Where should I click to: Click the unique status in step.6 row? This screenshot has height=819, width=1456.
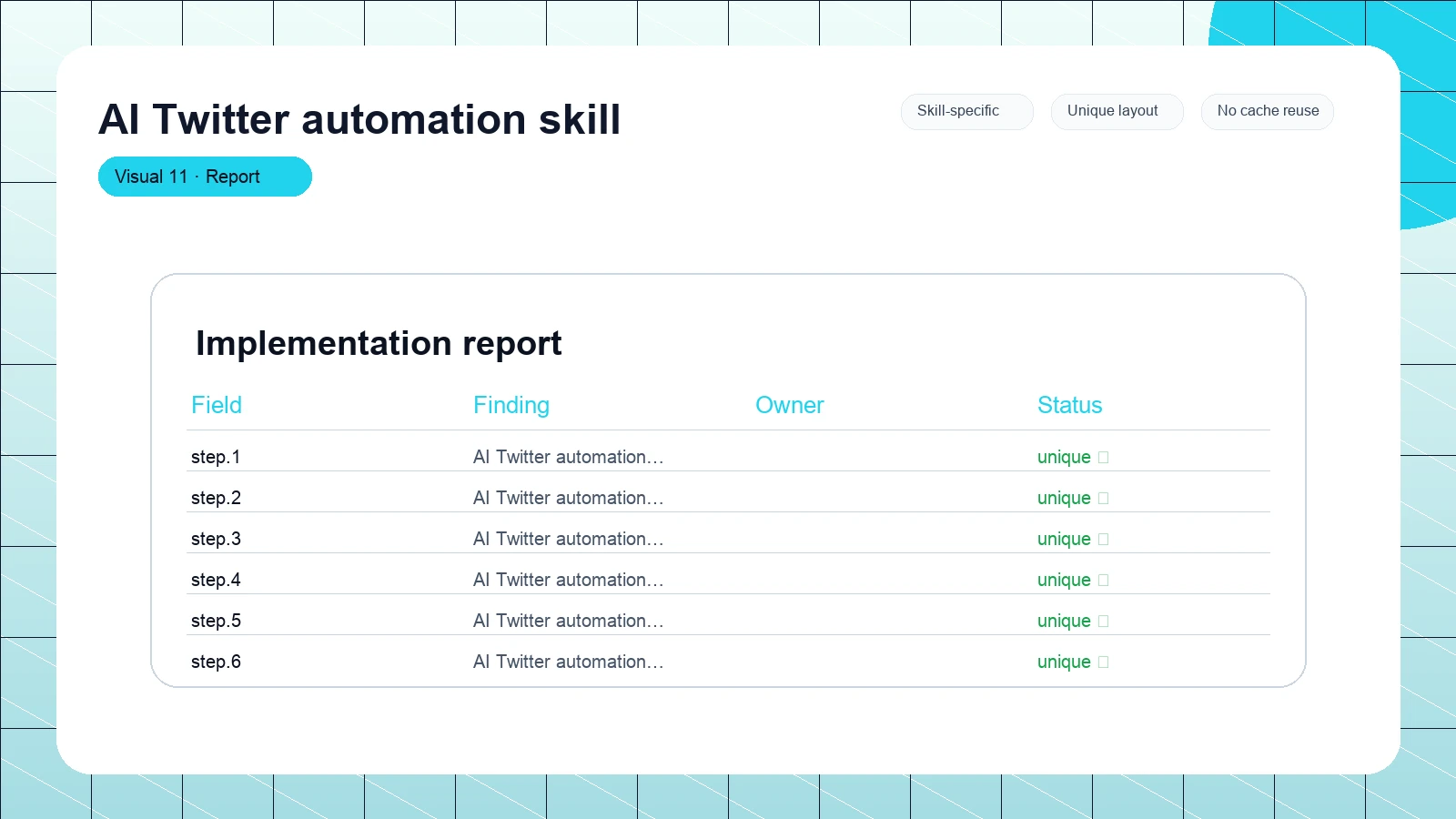click(x=1073, y=662)
